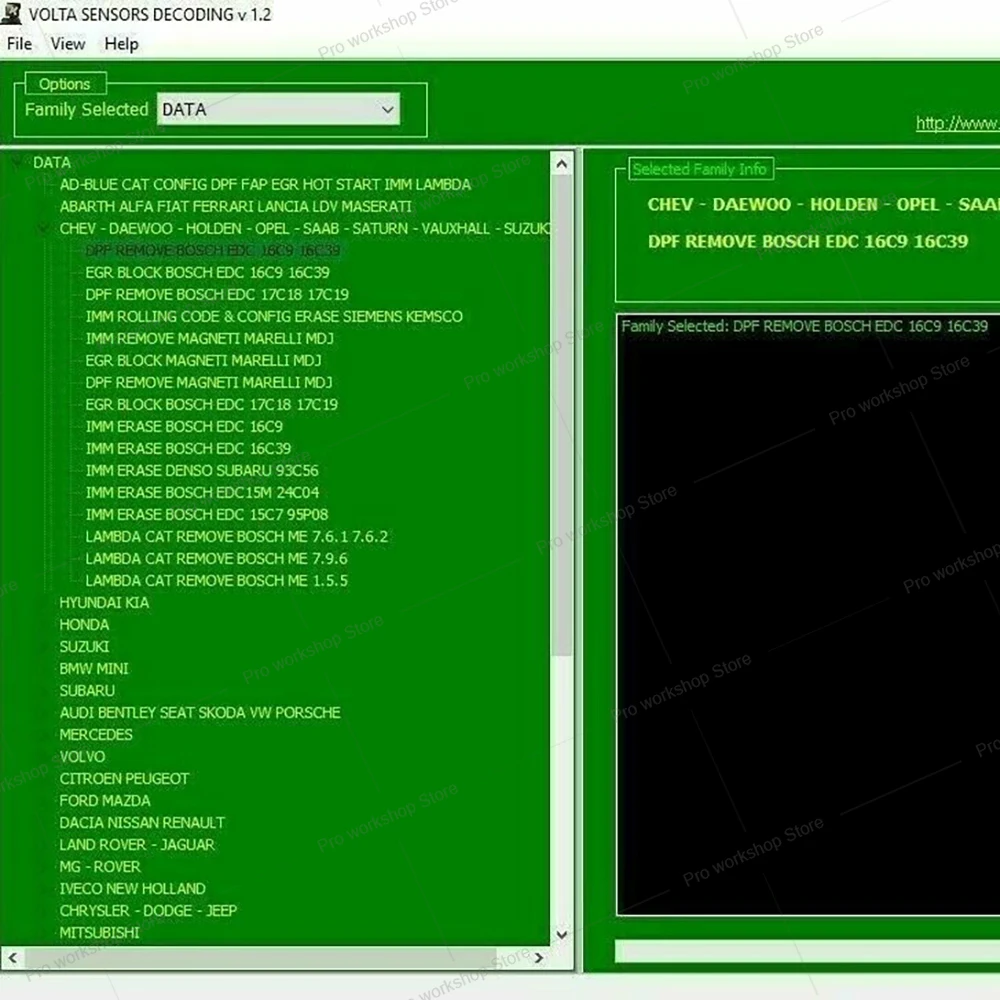Select the IVECO NEW HOLLAND family
The image size is (1000, 1000).
[x=132, y=888]
